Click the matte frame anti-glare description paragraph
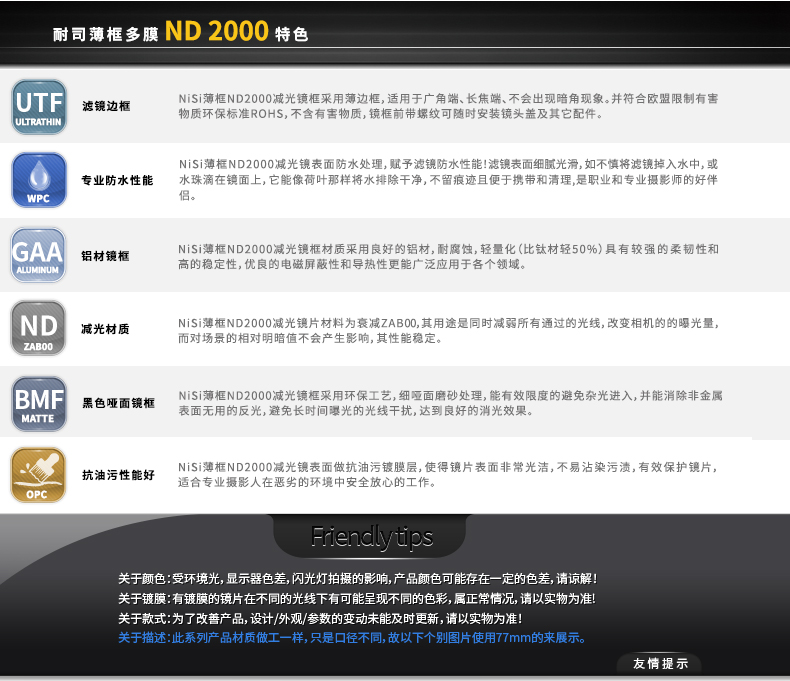 pos(450,403)
